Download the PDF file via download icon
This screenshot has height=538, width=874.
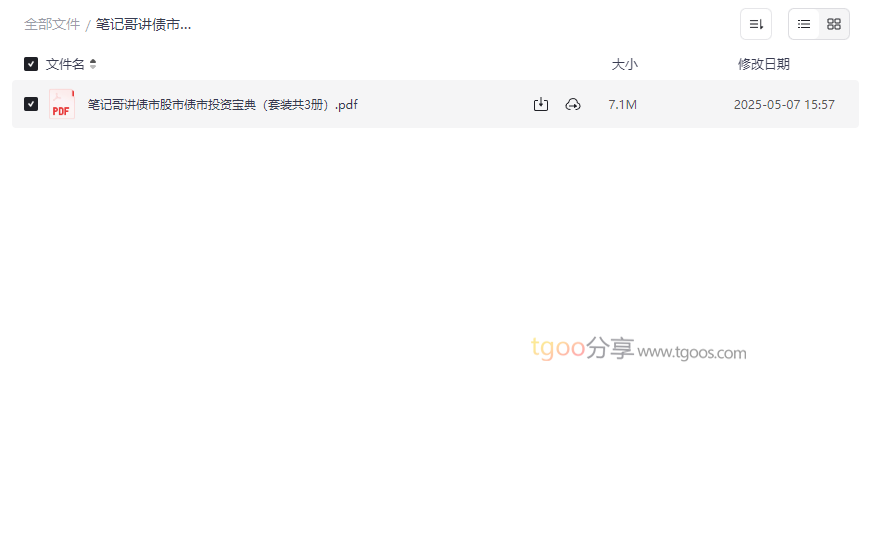pyautogui.click(x=541, y=104)
